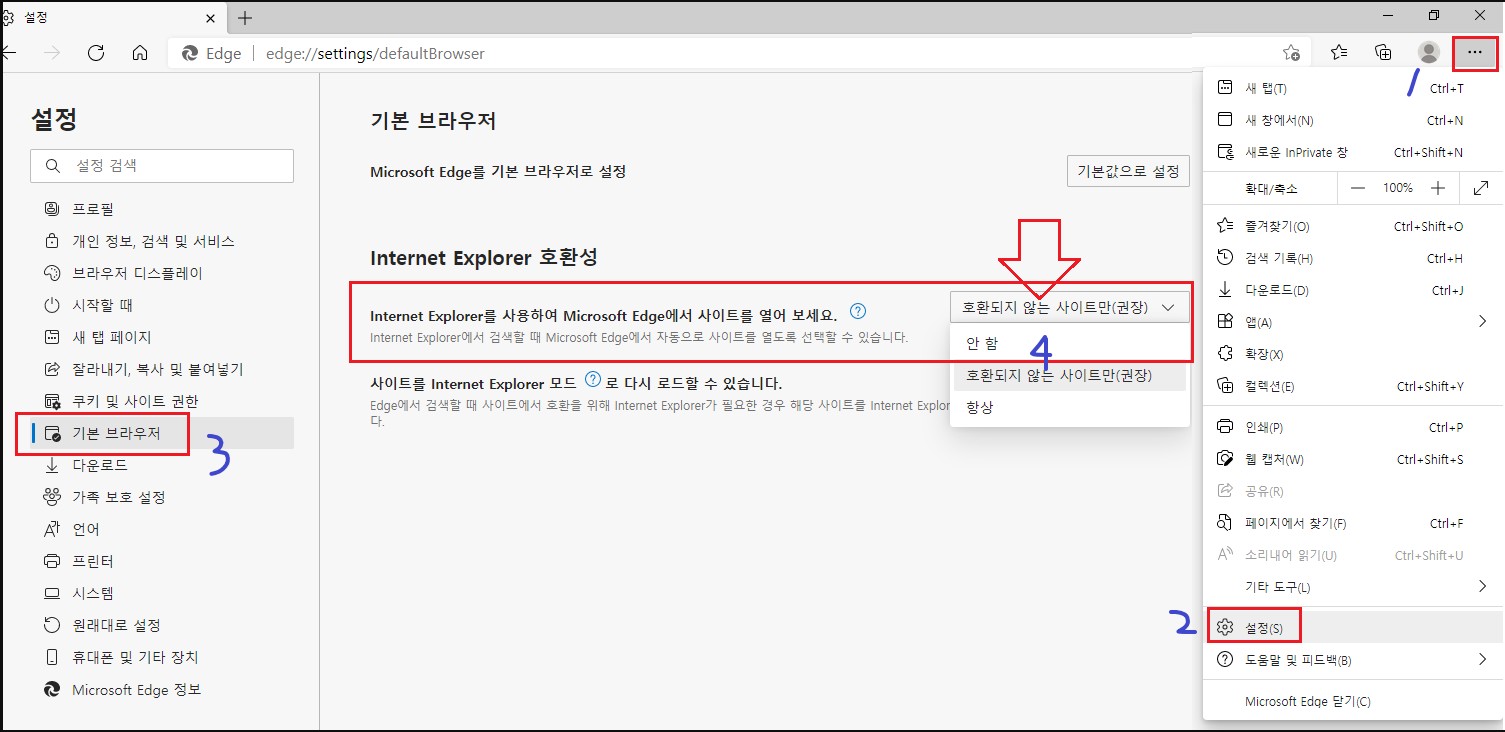Zoom out with the minus button
Screen dimensions: 1505x732
(x=1357, y=188)
